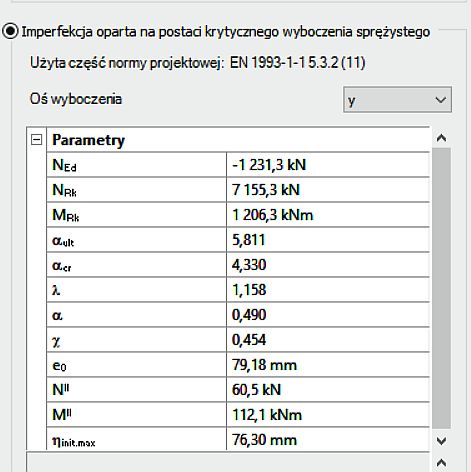This screenshot has width=471, height=472.
Task: Select the NEd value cell -1 231,3 kN
Action: 328,165
